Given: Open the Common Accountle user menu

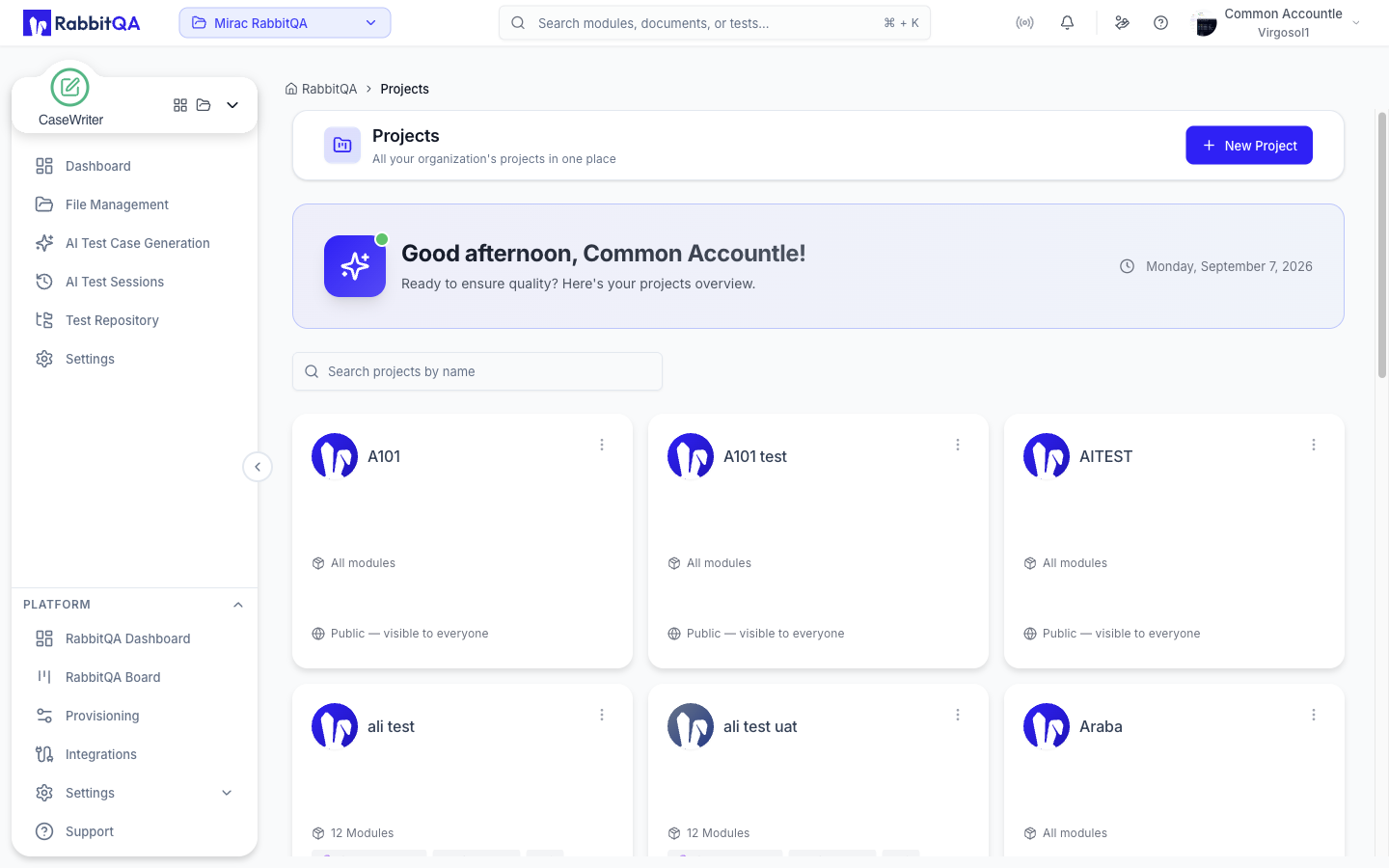Looking at the screenshot, I should 1276,23.
